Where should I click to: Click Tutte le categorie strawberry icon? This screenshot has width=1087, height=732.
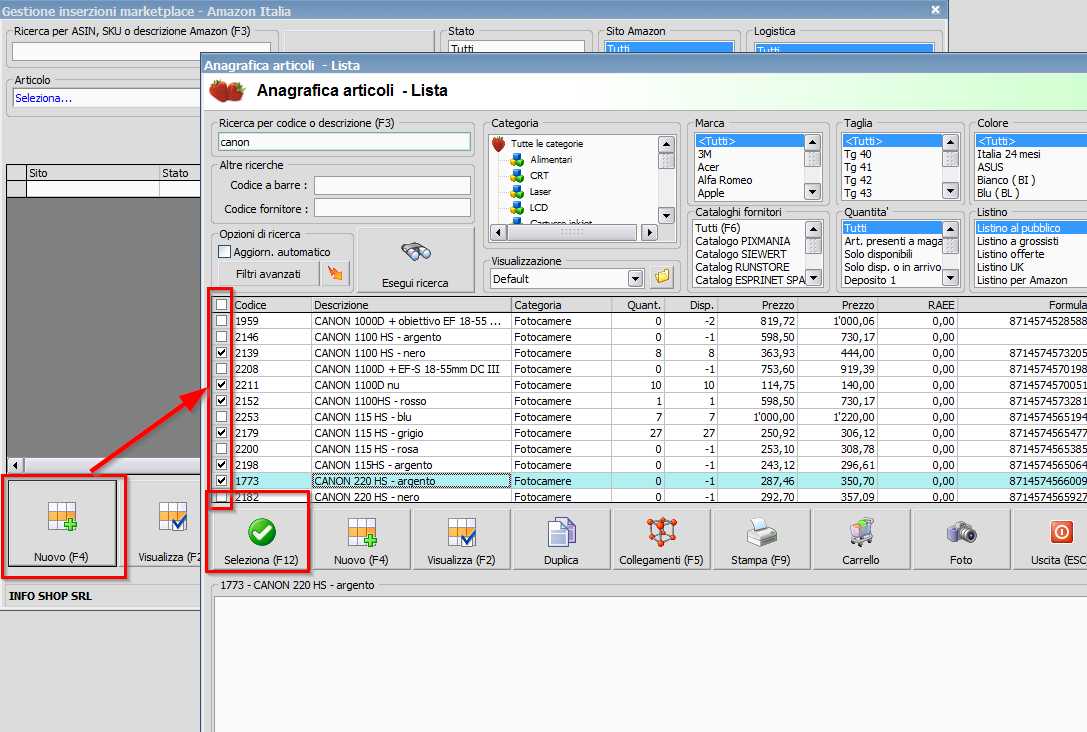498,143
